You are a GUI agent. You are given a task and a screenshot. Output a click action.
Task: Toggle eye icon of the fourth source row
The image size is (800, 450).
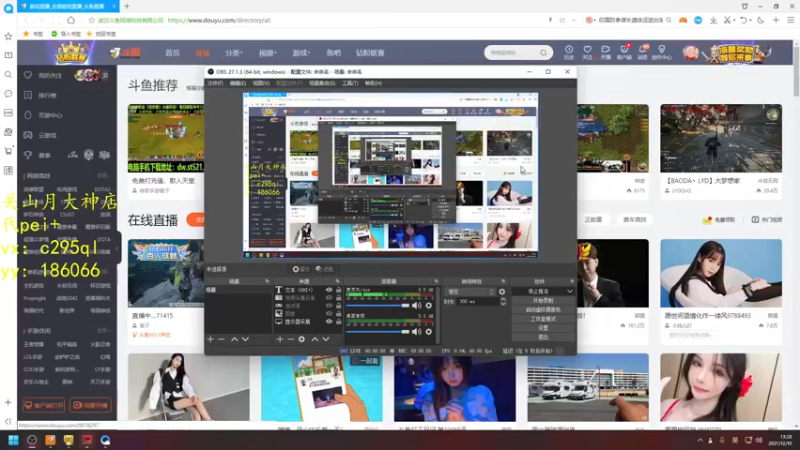pos(329,314)
